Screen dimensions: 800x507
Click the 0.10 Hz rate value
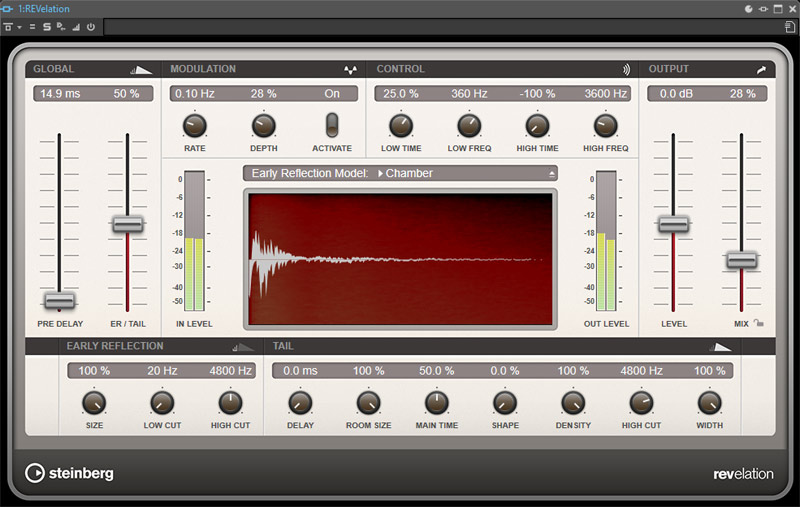click(x=194, y=94)
